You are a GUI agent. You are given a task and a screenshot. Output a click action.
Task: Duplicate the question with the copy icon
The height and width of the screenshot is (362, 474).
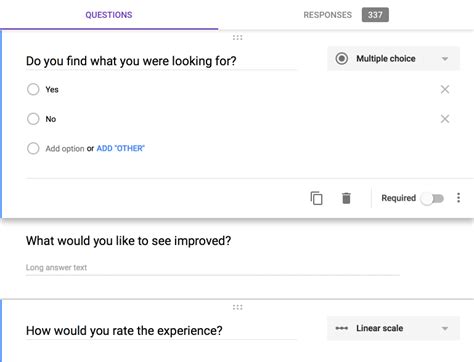[316, 198]
